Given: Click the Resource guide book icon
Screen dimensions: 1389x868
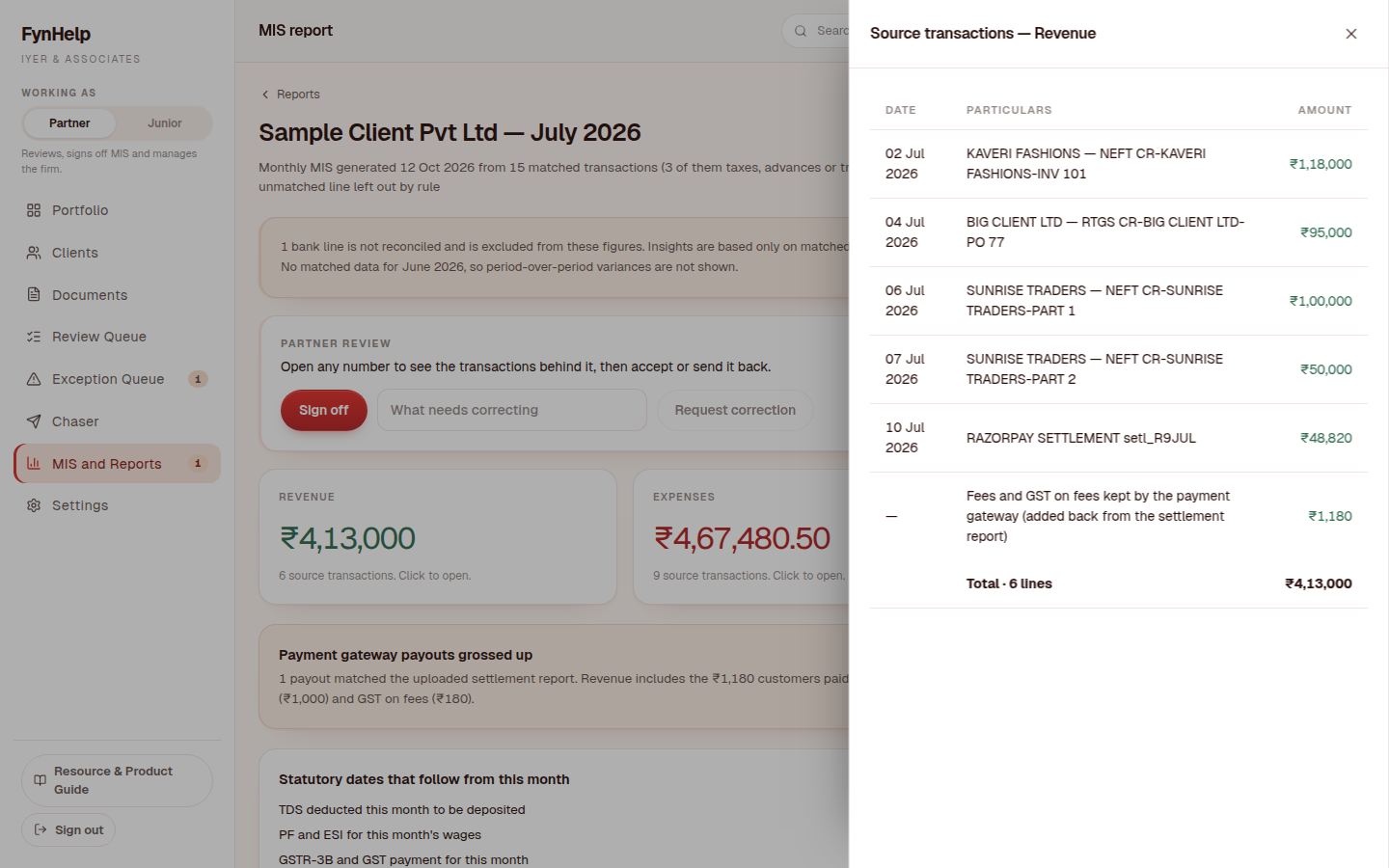Looking at the screenshot, I should tap(40, 780).
